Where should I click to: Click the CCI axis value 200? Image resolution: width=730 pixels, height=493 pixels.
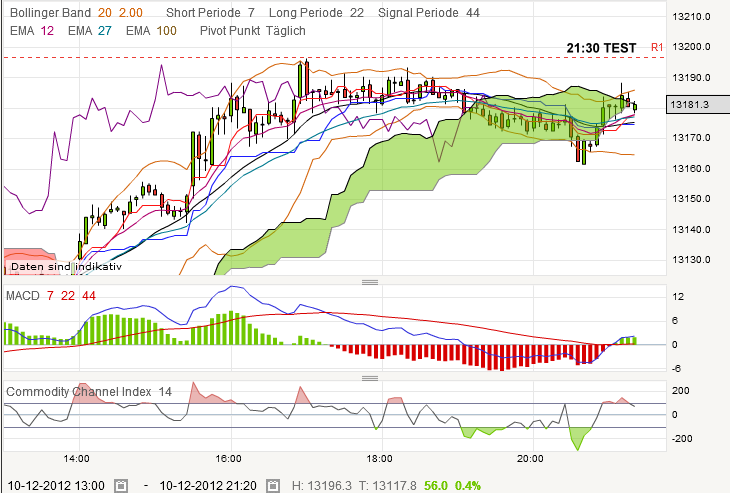pyautogui.click(x=680, y=391)
